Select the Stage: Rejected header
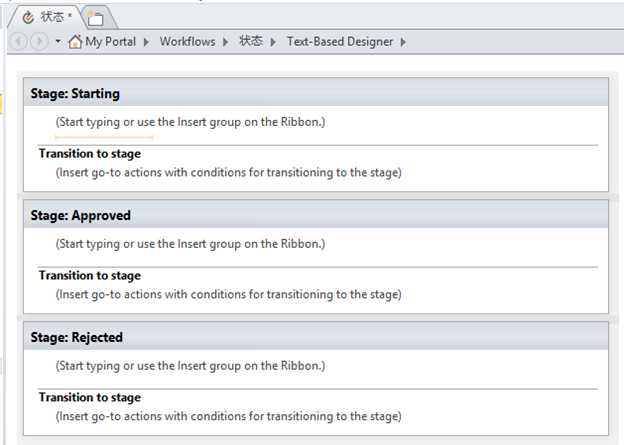Image resolution: width=624 pixels, height=445 pixels. [x=316, y=336]
